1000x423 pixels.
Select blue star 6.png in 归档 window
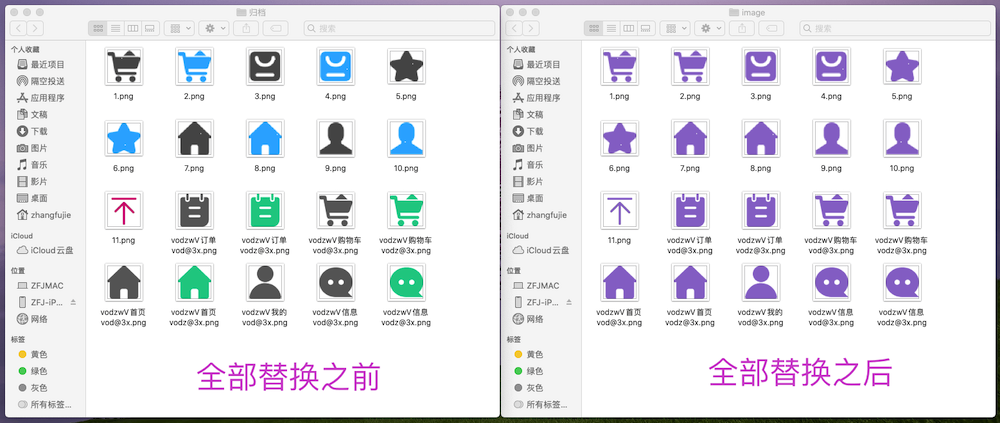123,138
